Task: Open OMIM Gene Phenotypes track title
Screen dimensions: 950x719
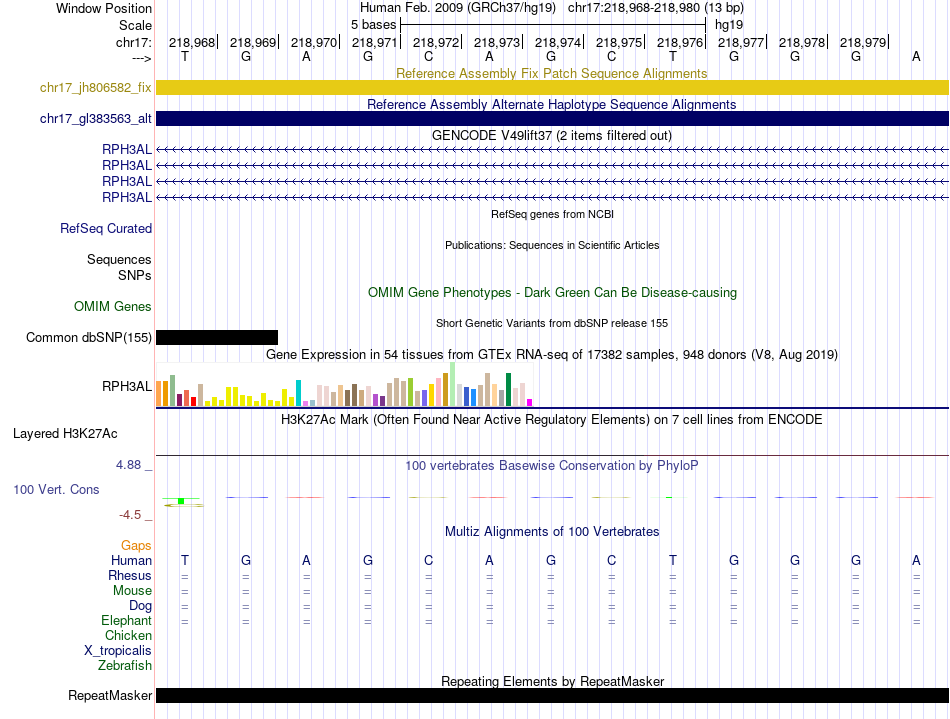Action: pos(552,293)
